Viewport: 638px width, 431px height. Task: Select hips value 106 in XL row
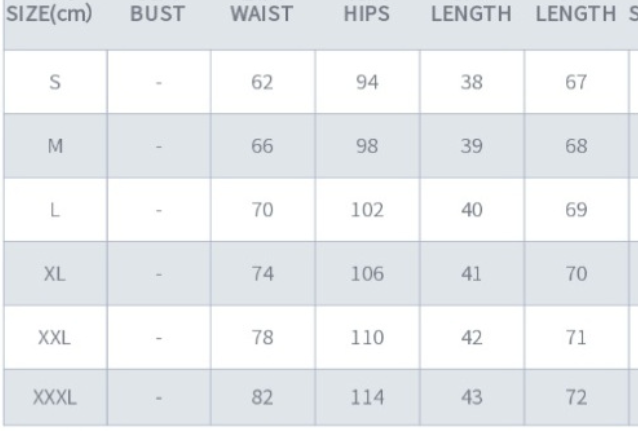click(x=367, y=275)
